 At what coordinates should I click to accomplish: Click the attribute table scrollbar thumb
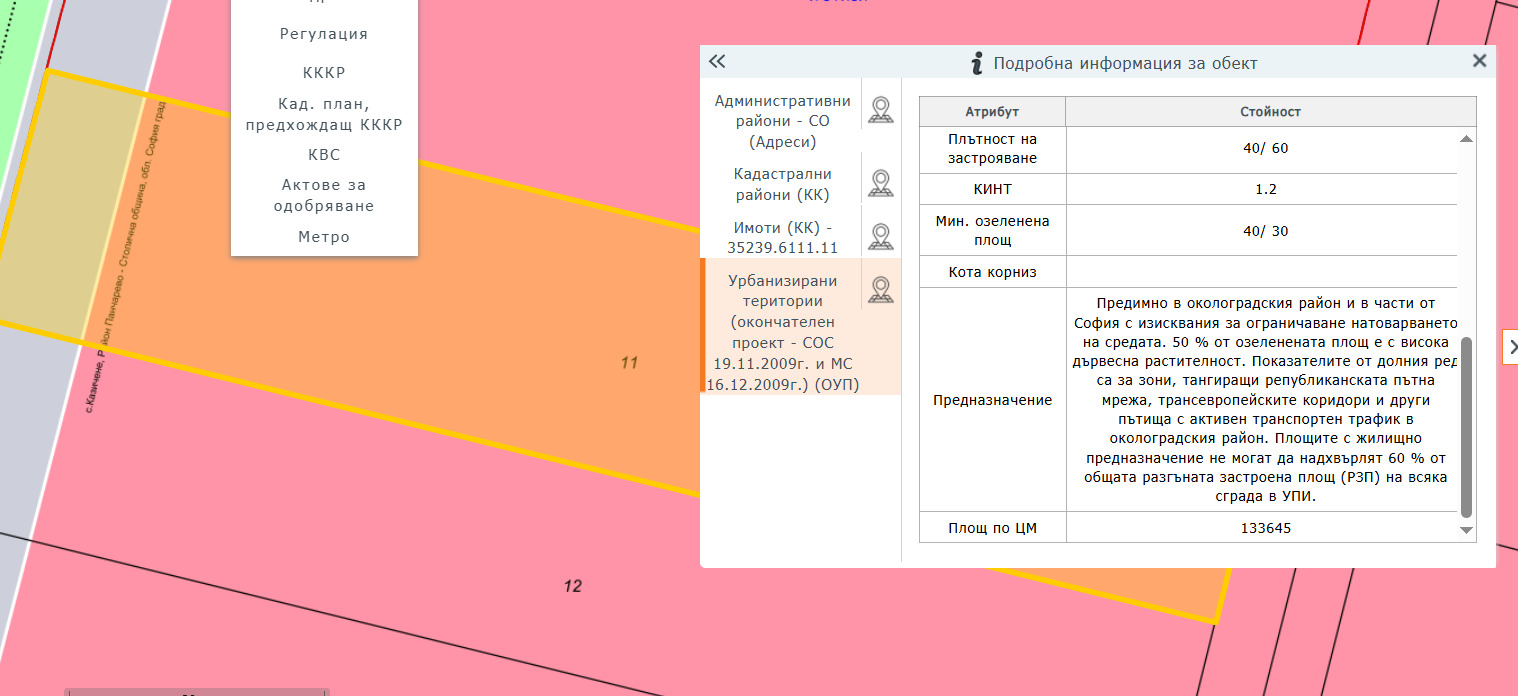1467,427
